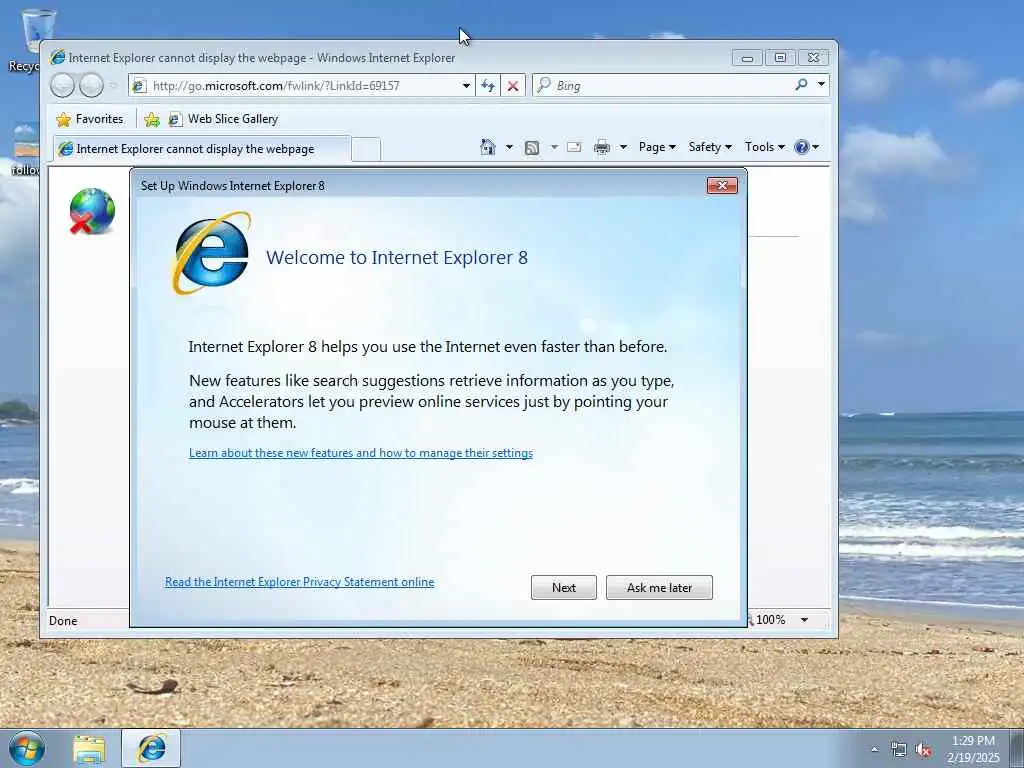Minimize the Internet Explorer window
This screenshot has width=1024, height=768.
click(x=748, y=57)
